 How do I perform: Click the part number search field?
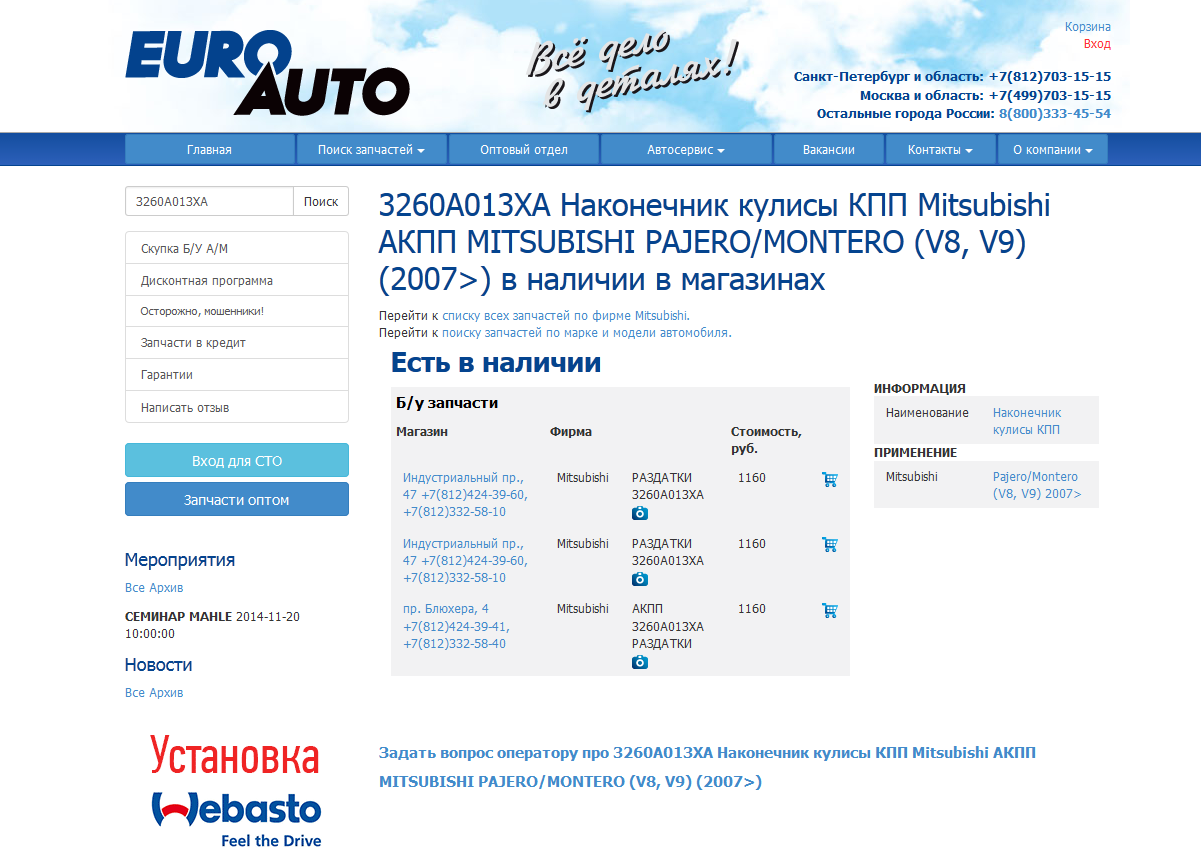209,201
